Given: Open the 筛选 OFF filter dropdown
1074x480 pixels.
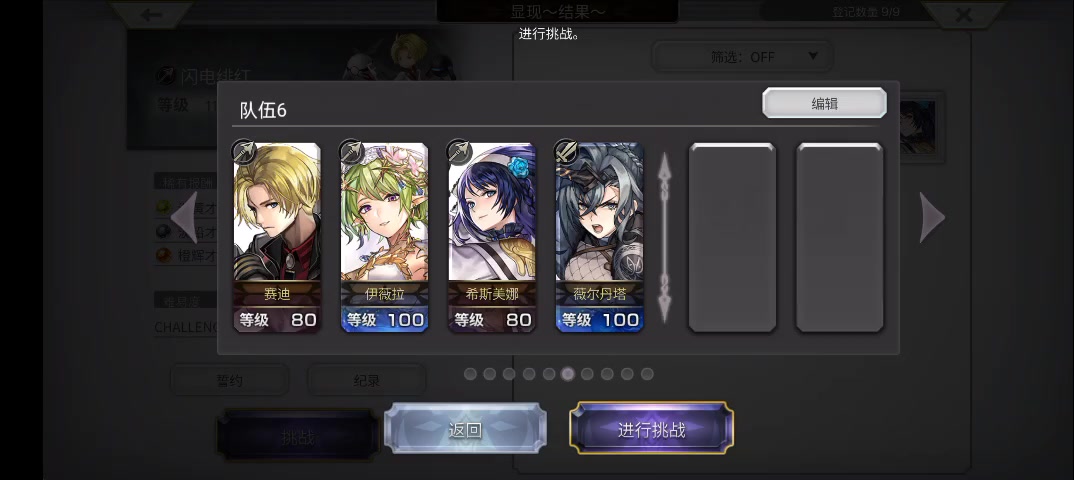Looking at the screenshot, I should (742, 57).
